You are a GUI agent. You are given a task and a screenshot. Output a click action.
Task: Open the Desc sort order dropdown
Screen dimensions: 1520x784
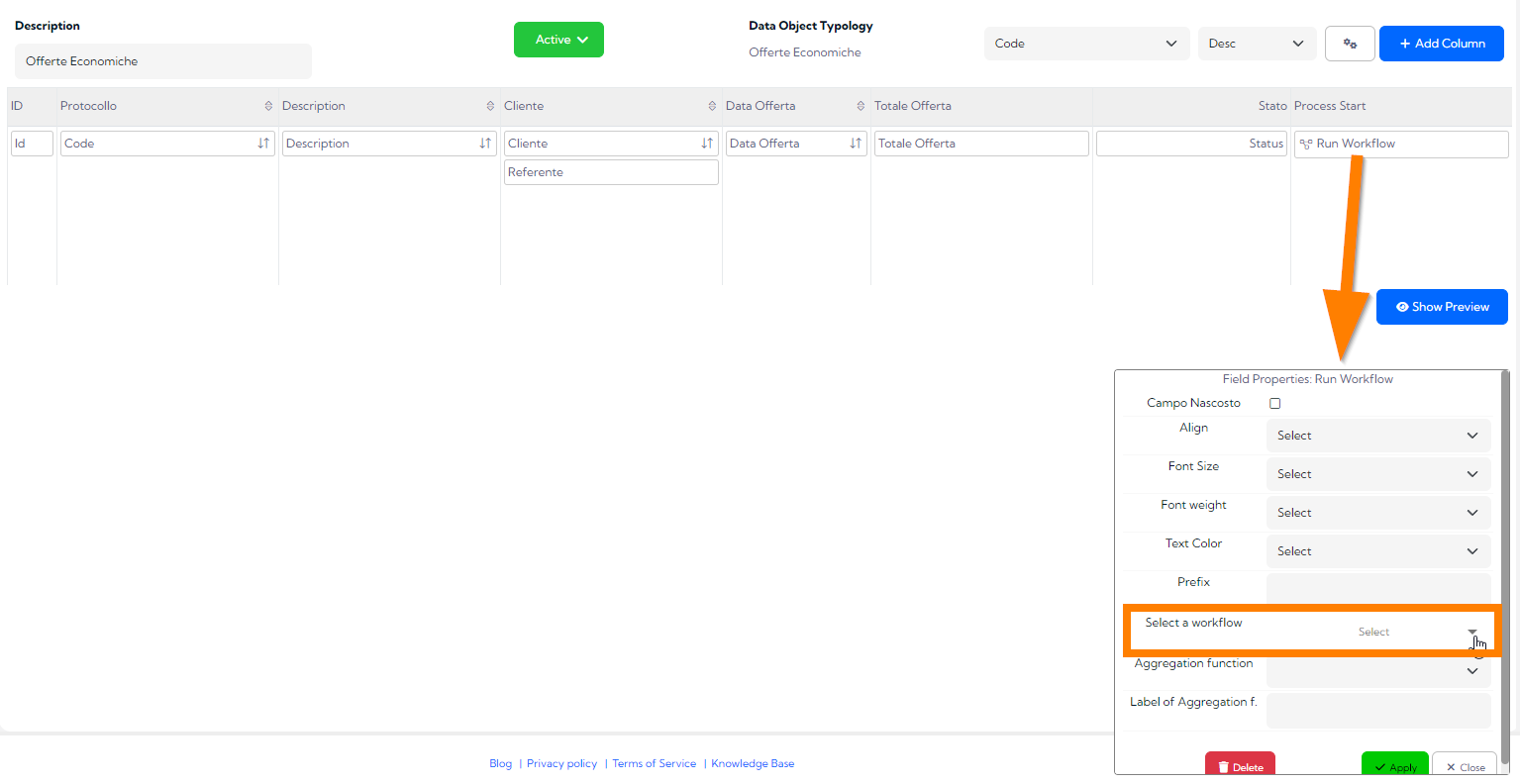(1257, 43)
